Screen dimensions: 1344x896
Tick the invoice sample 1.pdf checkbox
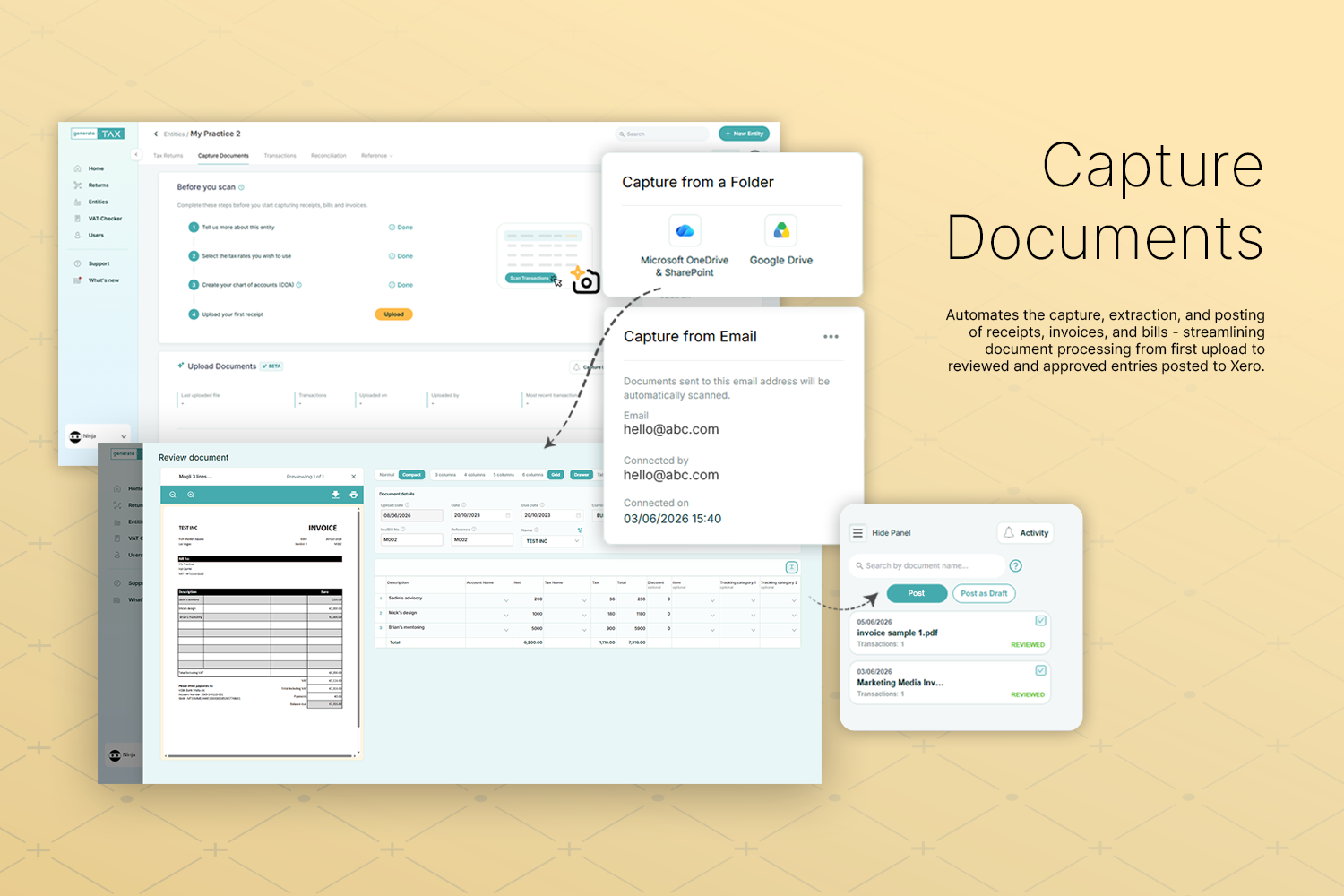(1040, 620)
